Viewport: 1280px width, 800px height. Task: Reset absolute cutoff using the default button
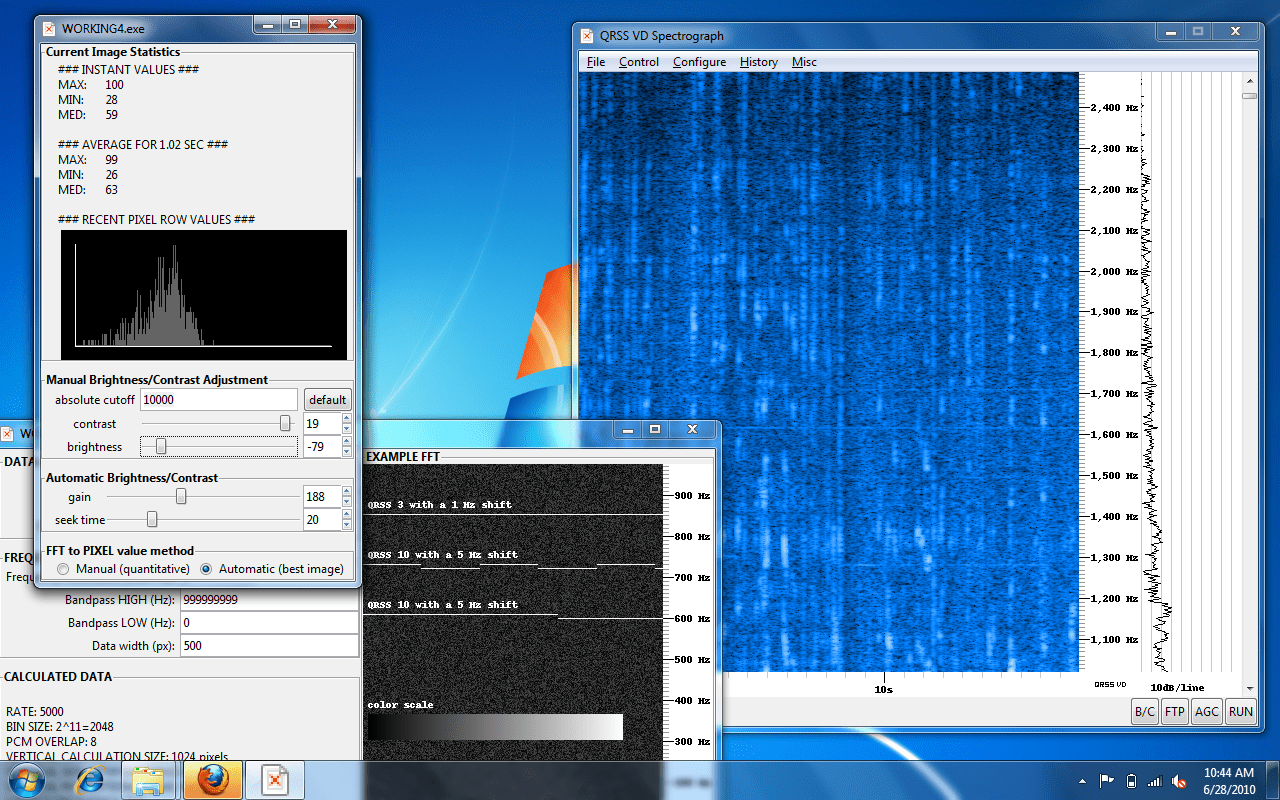(x=327, y=398)
